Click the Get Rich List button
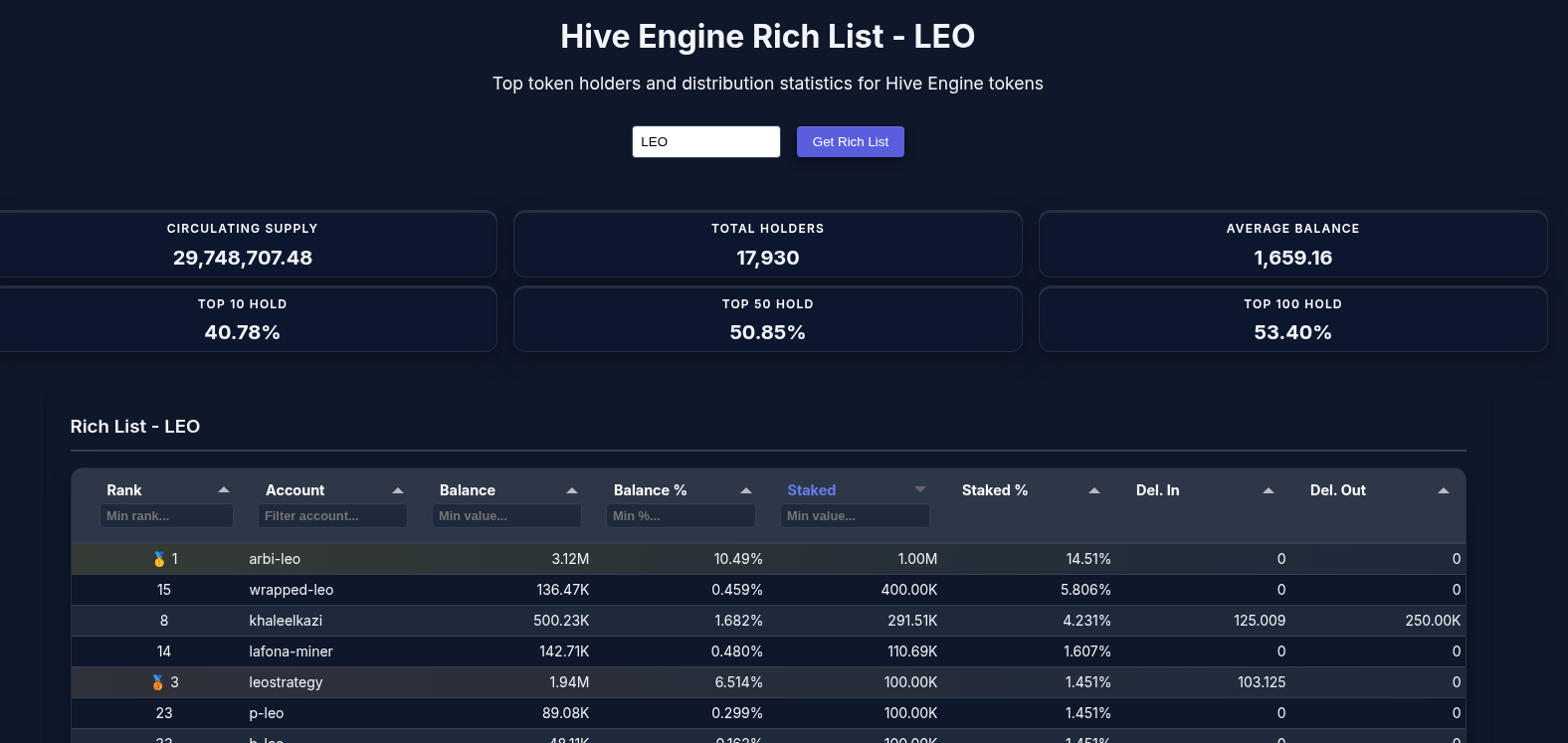The height and width of the screenshot is (743, 1568). pos(850,141)
